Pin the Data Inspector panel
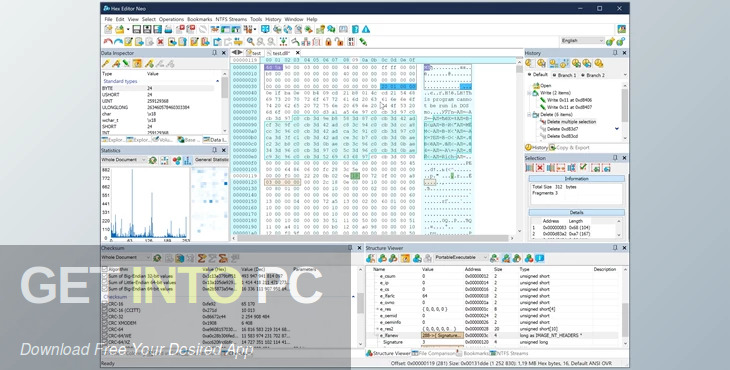Screen dimensions: 730x370 coord(215,53)
